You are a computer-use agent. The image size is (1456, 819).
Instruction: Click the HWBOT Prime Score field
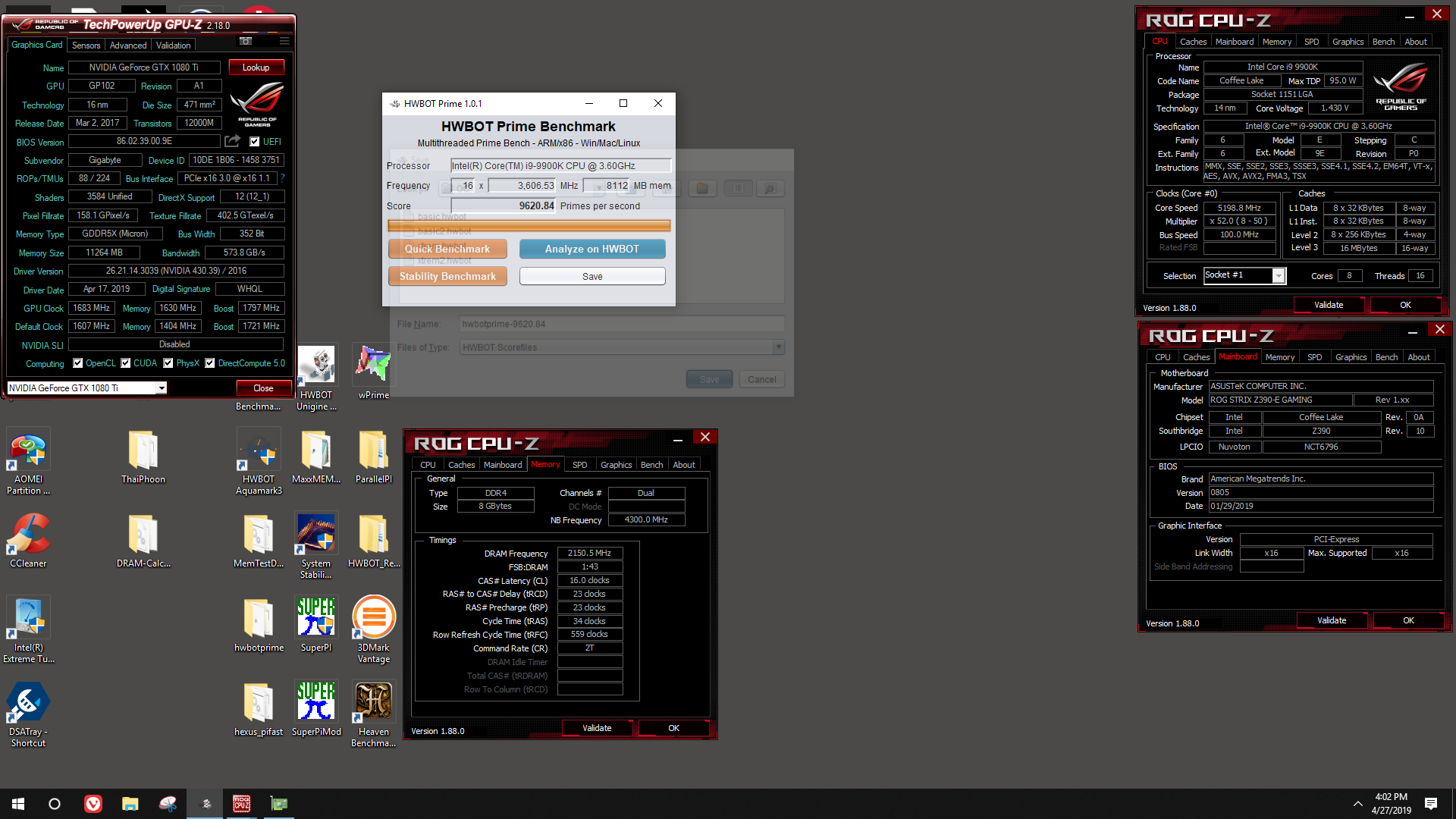tap(504, 206)
